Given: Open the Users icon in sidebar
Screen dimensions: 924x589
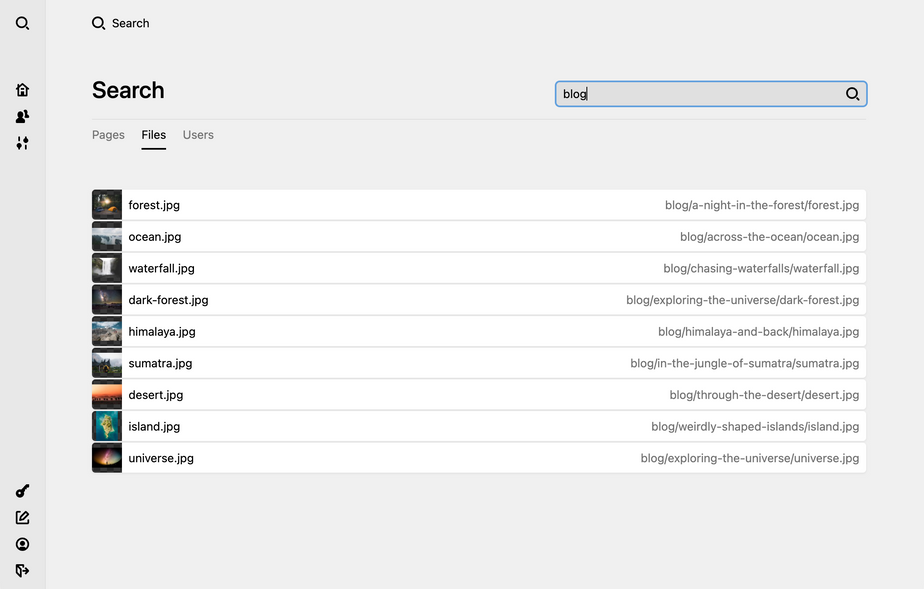Looking at the screenshot, I should coord(22,116).
